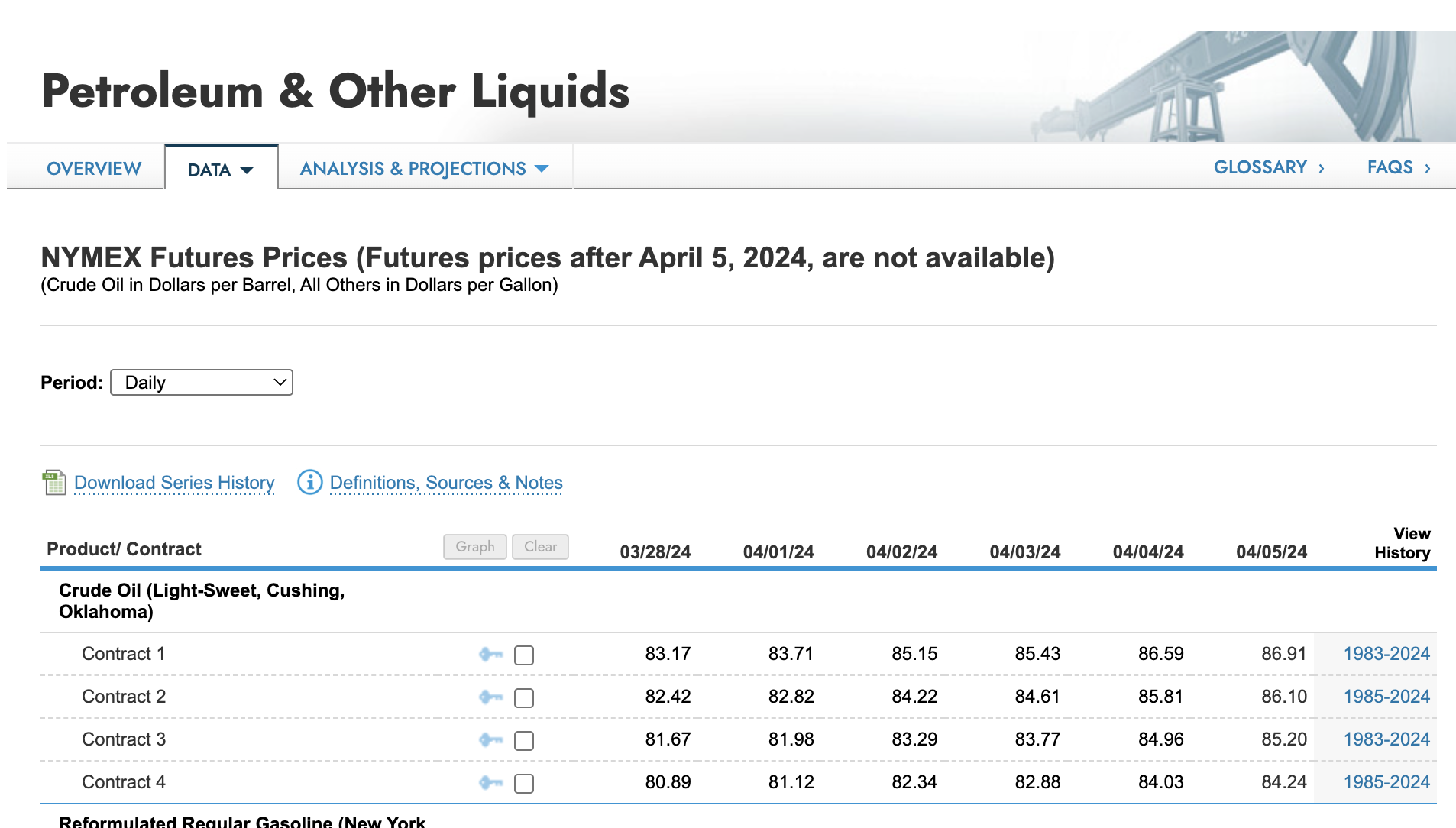Check the Contract 4 graph checkbox
Image resolution: width=1456 pixels, height=828 pixels.
point(524,784)
